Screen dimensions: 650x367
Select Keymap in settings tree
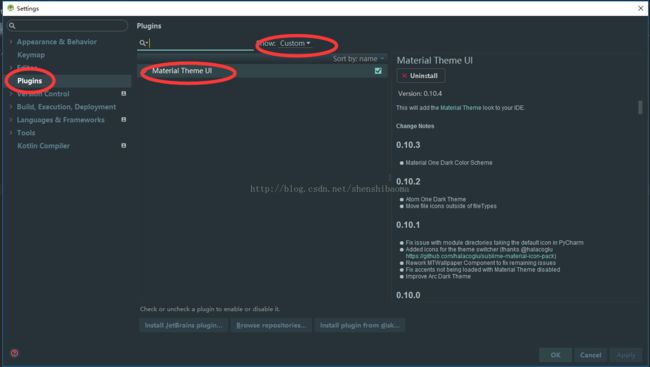(31, 55)
